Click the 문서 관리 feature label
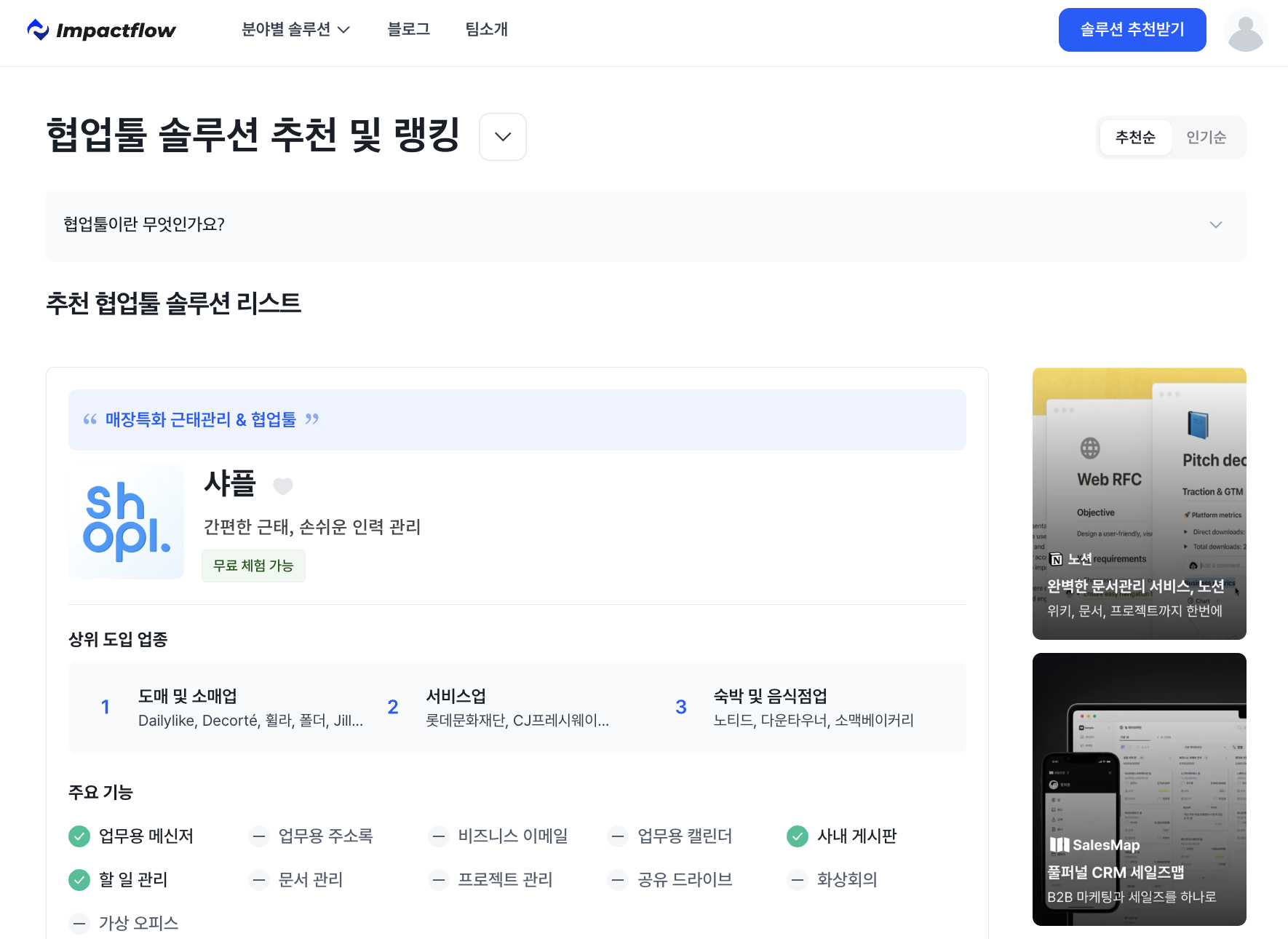 311,880
